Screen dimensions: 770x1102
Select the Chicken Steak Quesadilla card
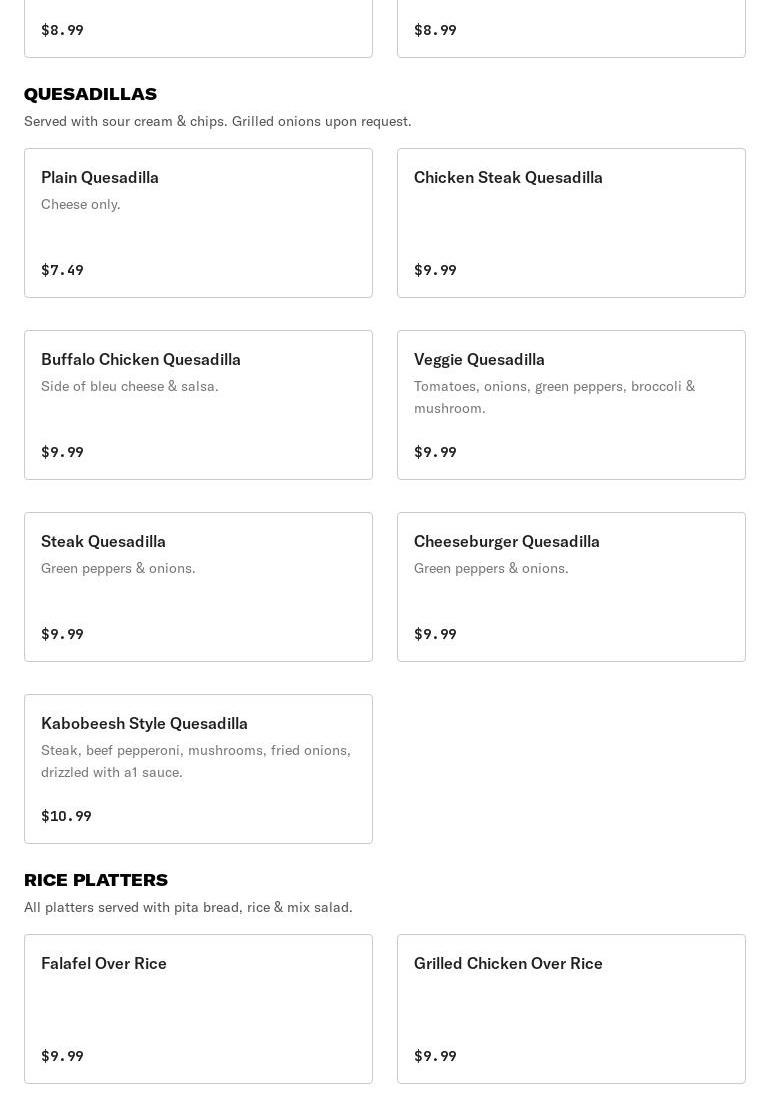point(571,223)
